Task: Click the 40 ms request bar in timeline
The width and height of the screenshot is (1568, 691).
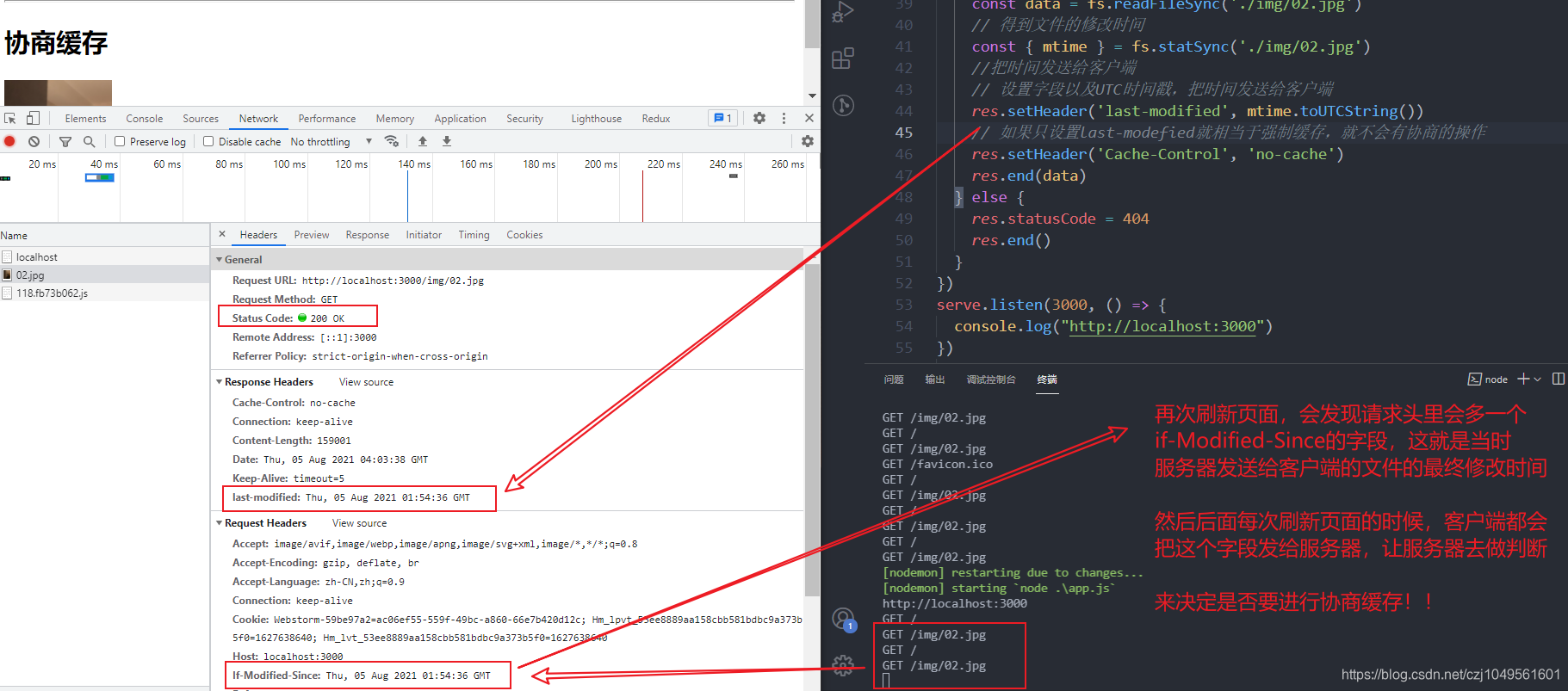Action: [x=100, y=177]
